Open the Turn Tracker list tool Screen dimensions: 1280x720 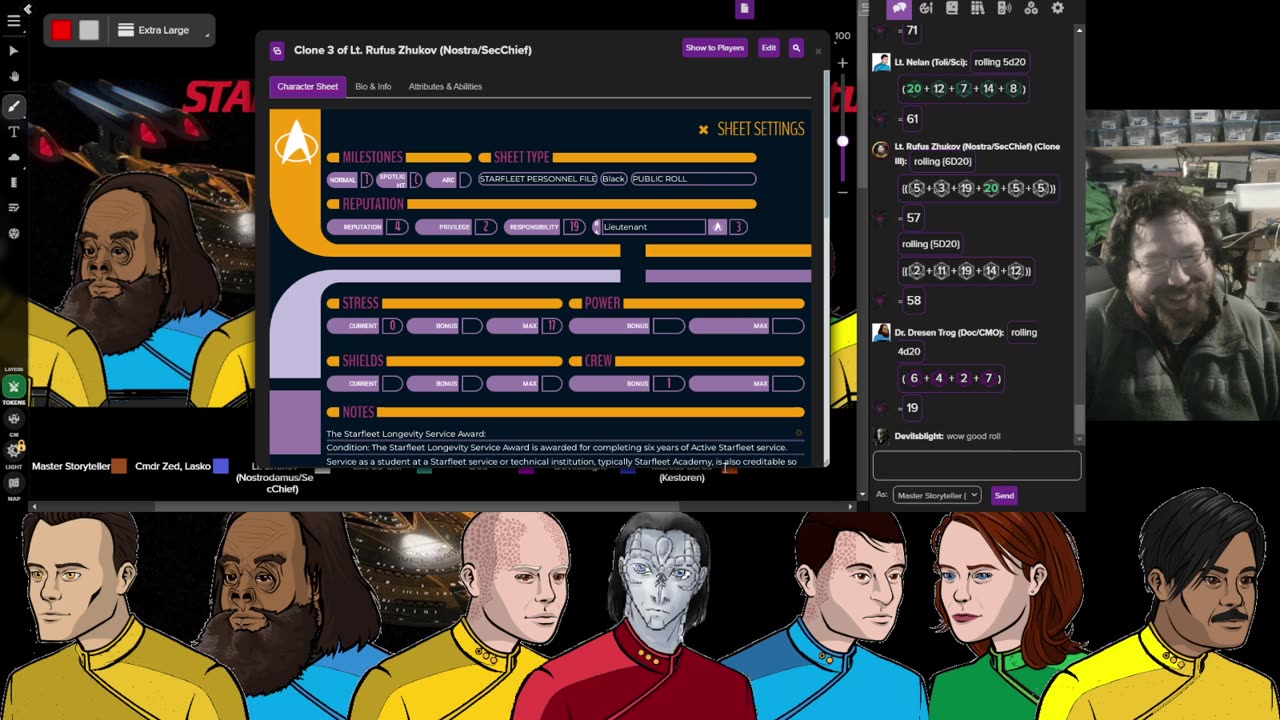tap(14, 208)
